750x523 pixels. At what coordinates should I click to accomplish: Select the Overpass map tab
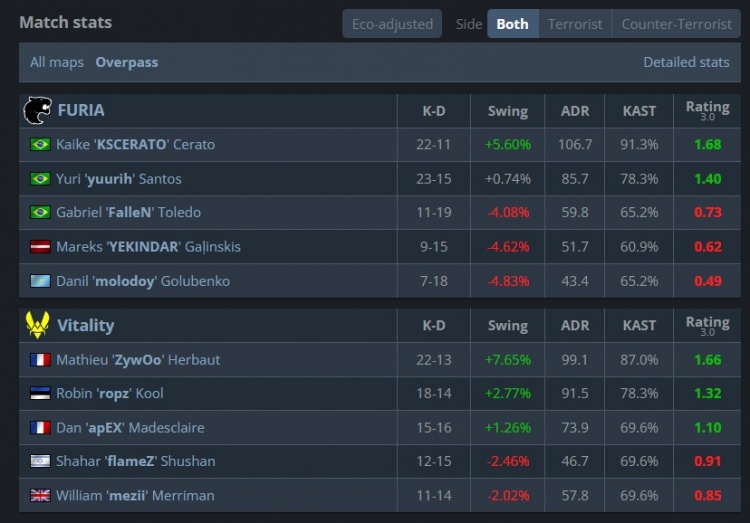click(127, 62)
